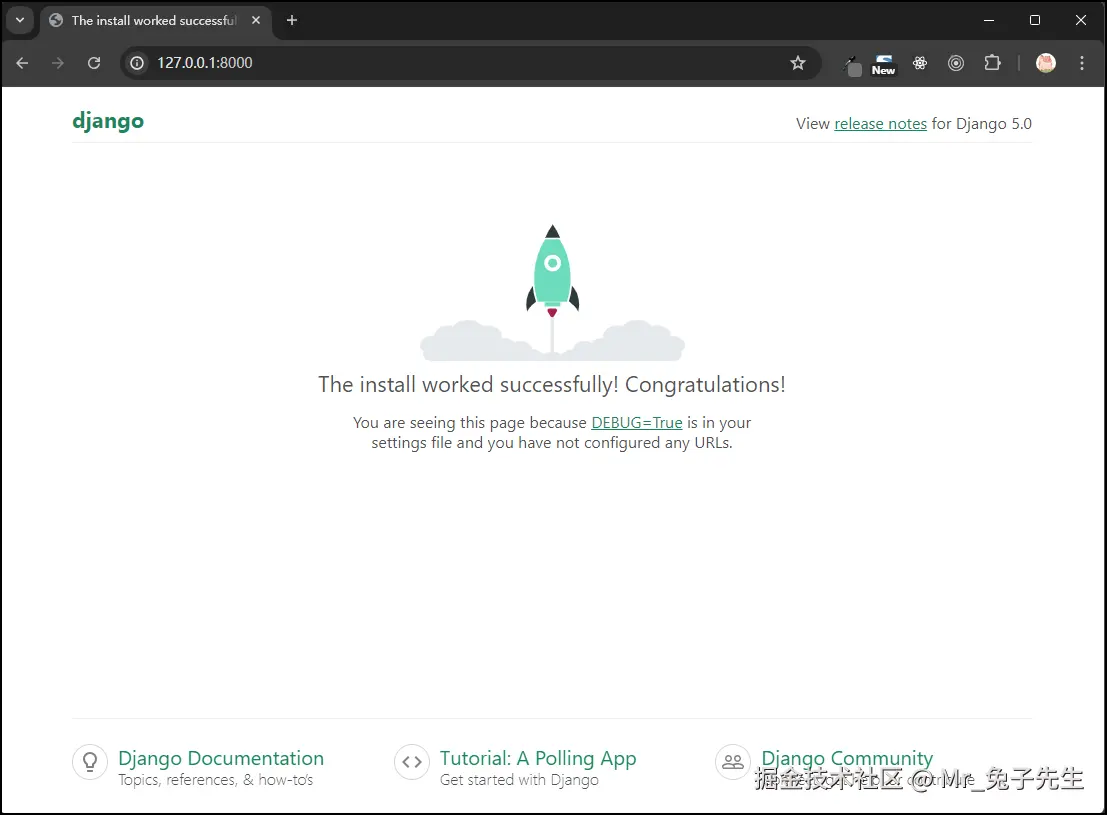Open the React developer tools extension
This screenshot has width=1107, height=815.
(920, 63)
